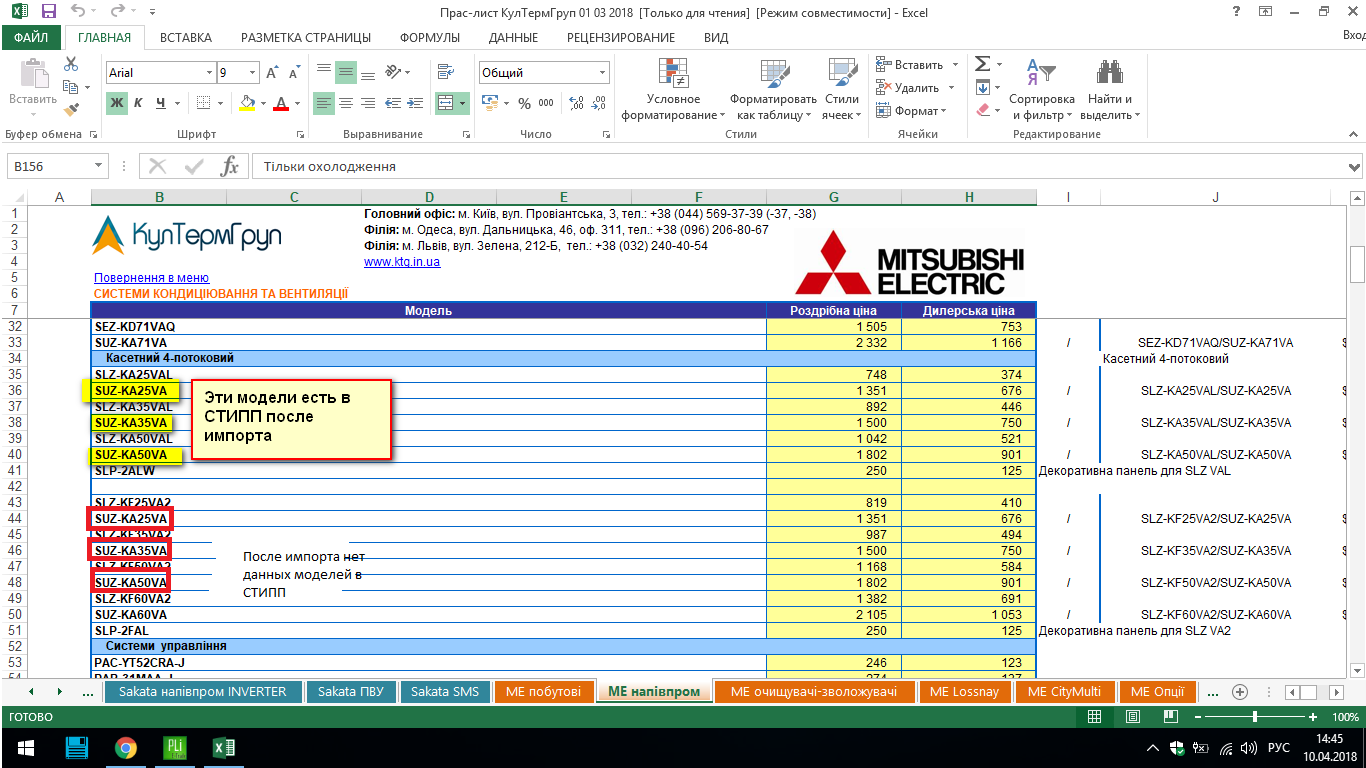Click the Clear eraser icon
The width and height of the screenshot is (1366, 768).
click(x=982, y=110)
